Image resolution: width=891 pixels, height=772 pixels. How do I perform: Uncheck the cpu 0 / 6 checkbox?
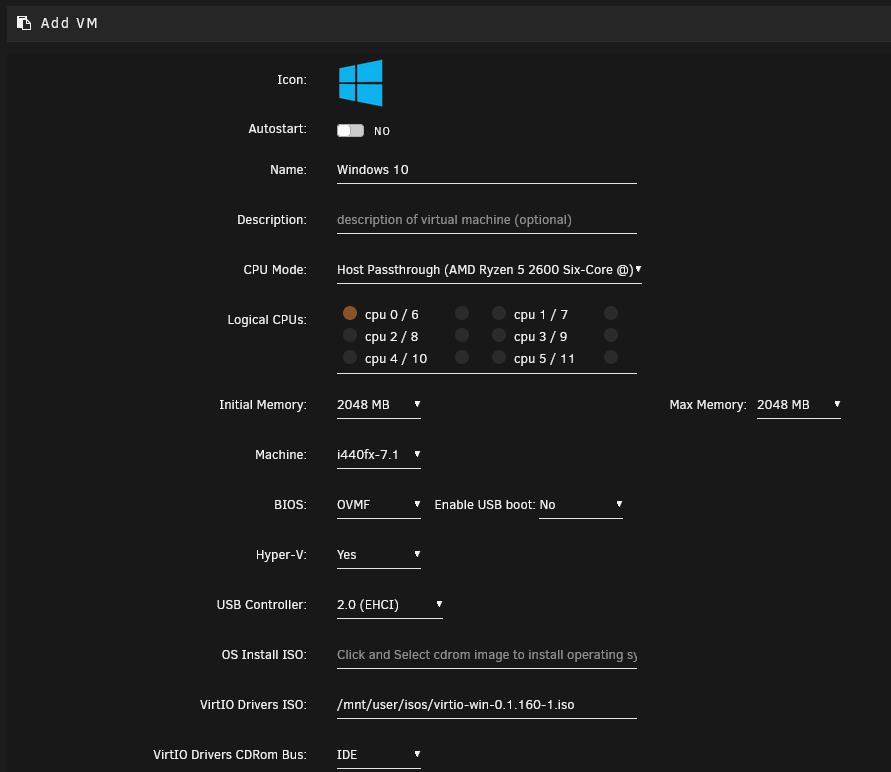click(350, 313)
